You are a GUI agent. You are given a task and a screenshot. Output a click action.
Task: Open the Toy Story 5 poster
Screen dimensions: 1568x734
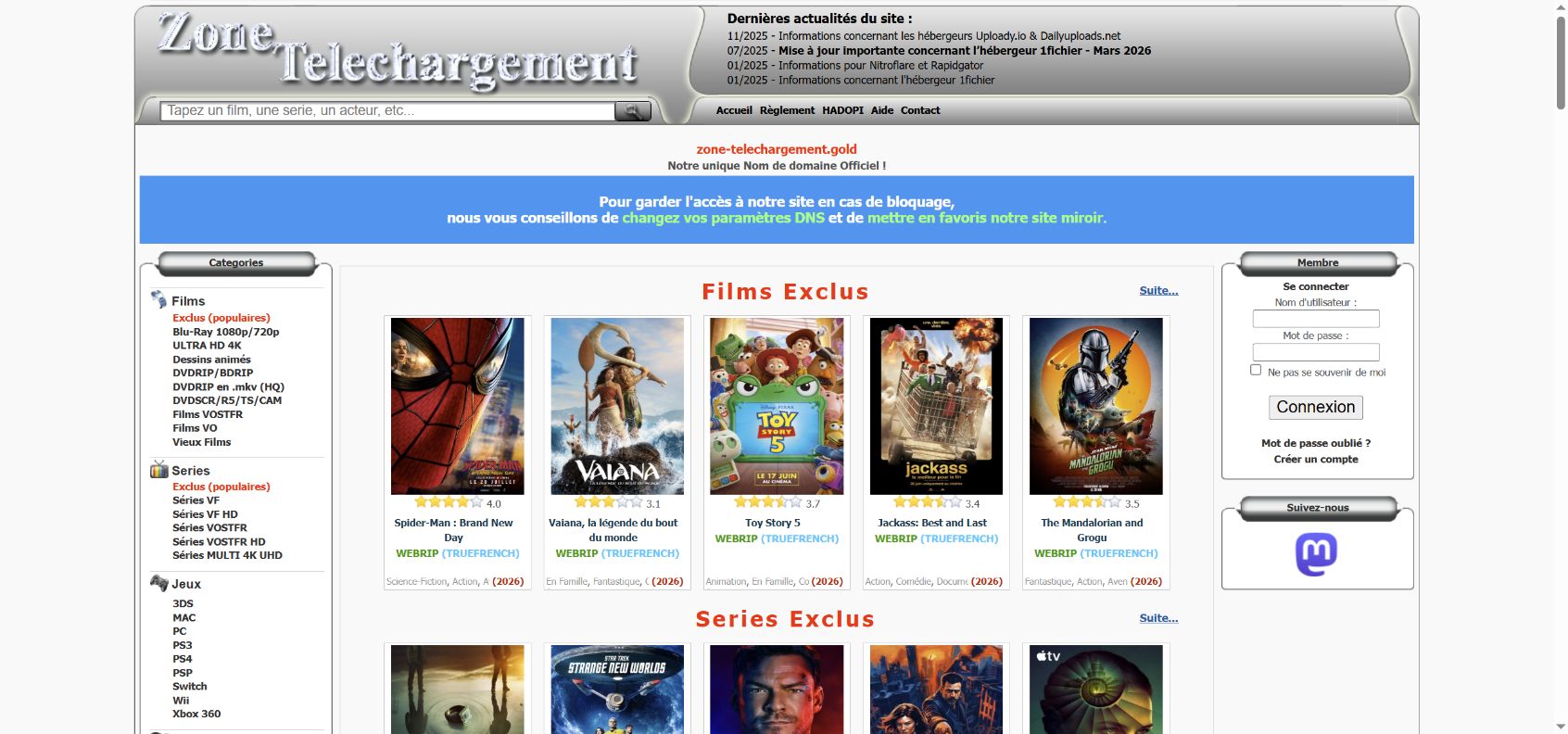[x=777, y=406]
